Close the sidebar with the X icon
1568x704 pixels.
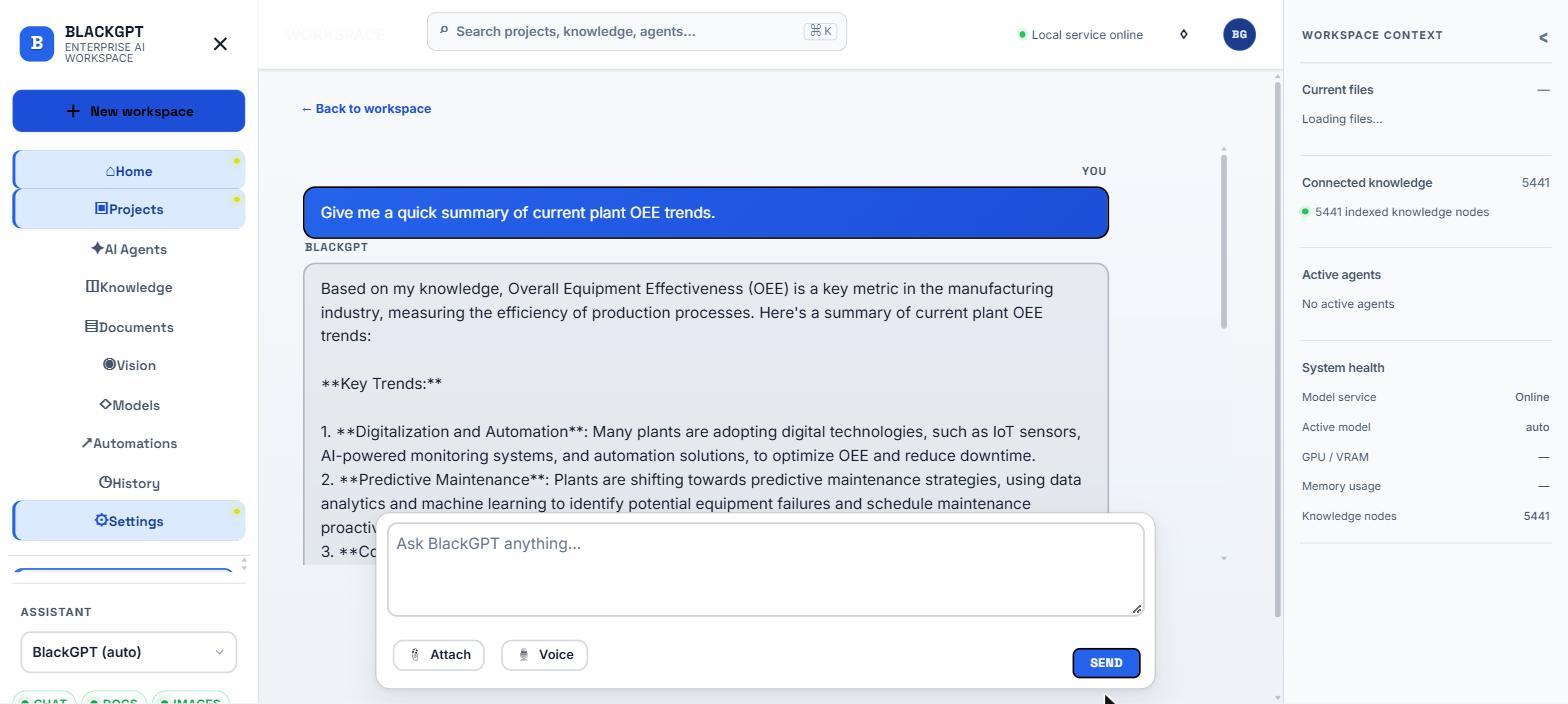(221, 44)
